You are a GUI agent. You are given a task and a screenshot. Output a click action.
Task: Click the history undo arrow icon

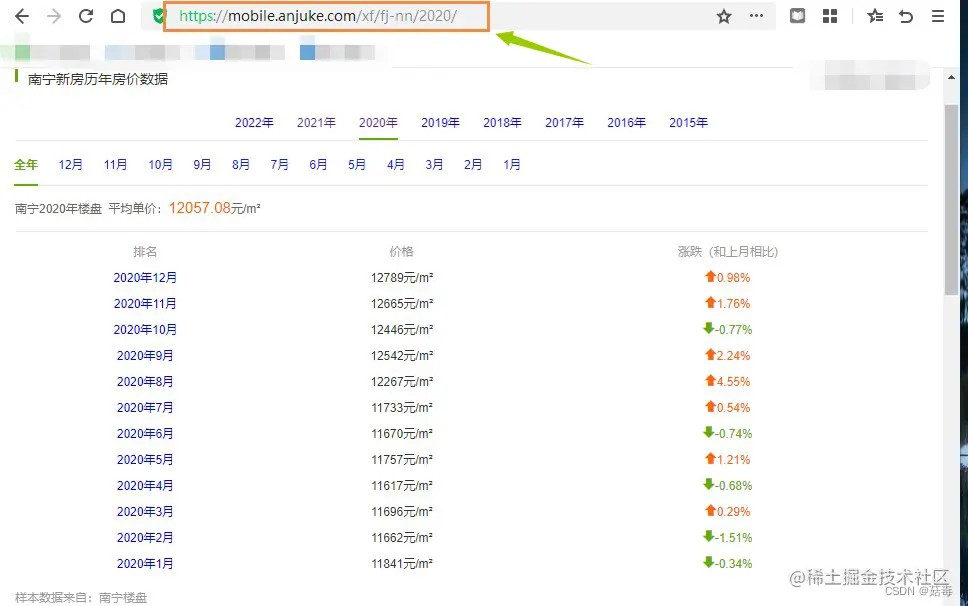[x=905, y=16]
